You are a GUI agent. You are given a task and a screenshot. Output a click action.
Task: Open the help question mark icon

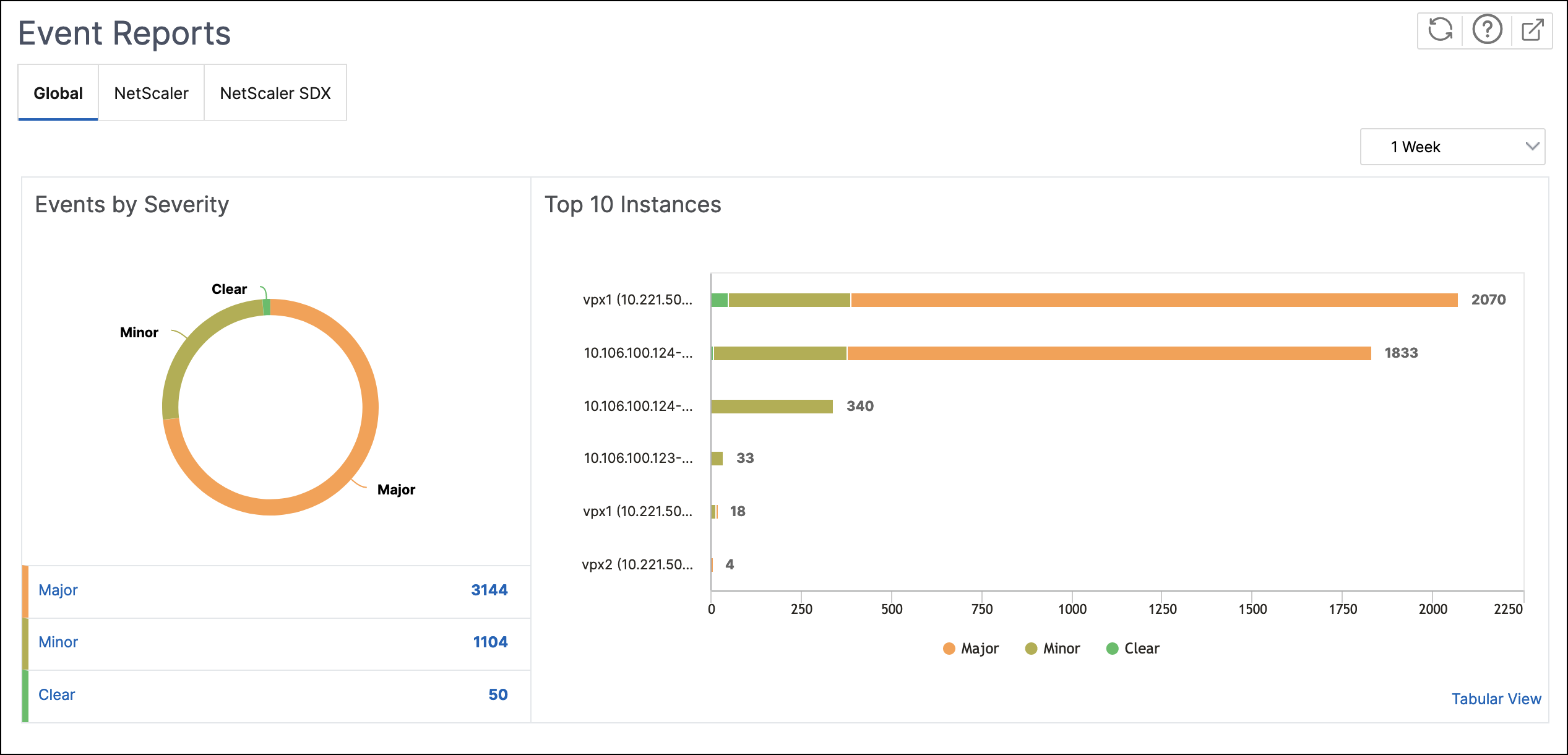[1487, 30]
